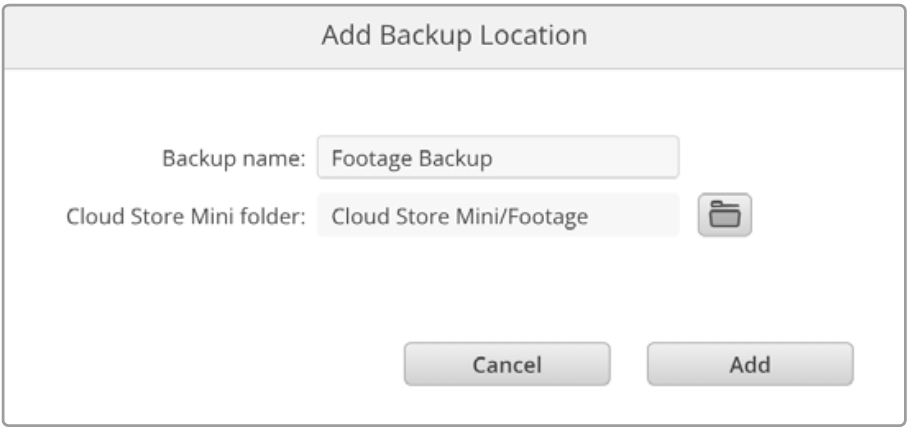Browse for a Cloud Store Mini folder
Viewport: 908px width, 430px height.
pos(724,215)
